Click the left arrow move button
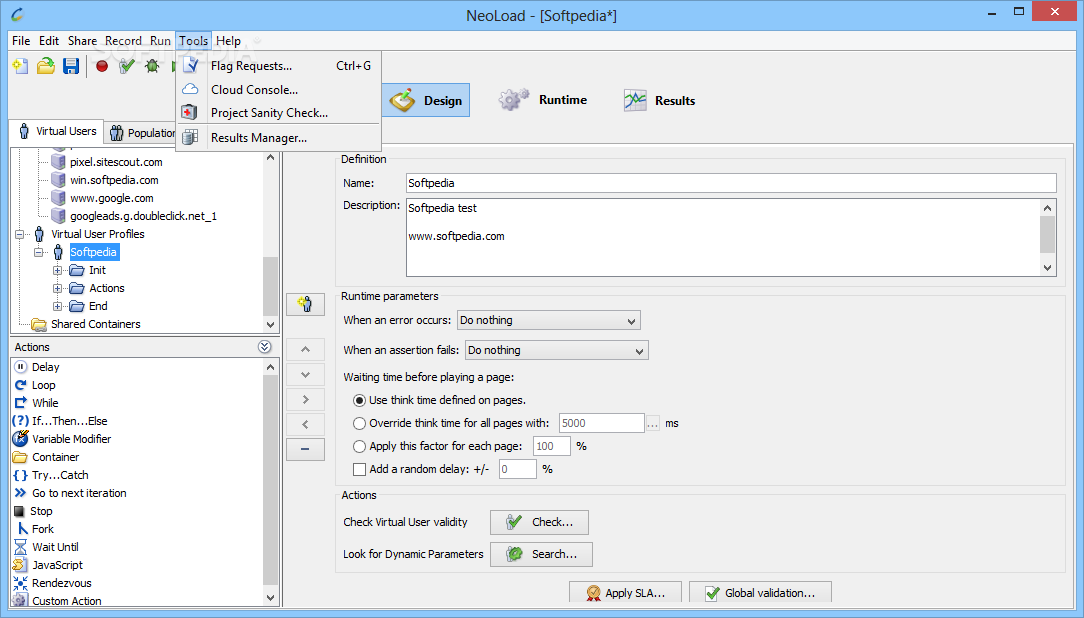1084x618 pixels. (305, 424)
